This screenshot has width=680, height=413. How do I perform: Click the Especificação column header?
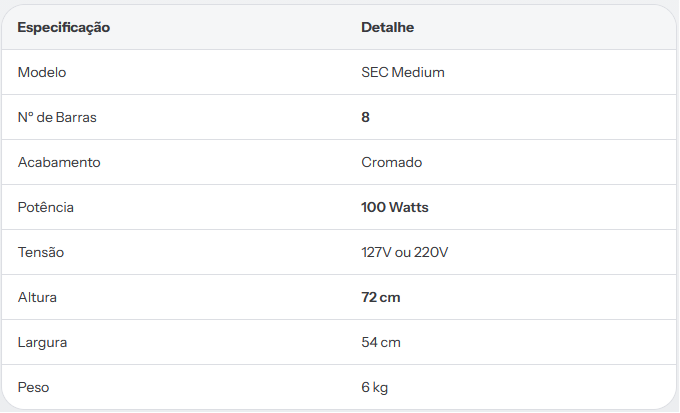point(64,27)
